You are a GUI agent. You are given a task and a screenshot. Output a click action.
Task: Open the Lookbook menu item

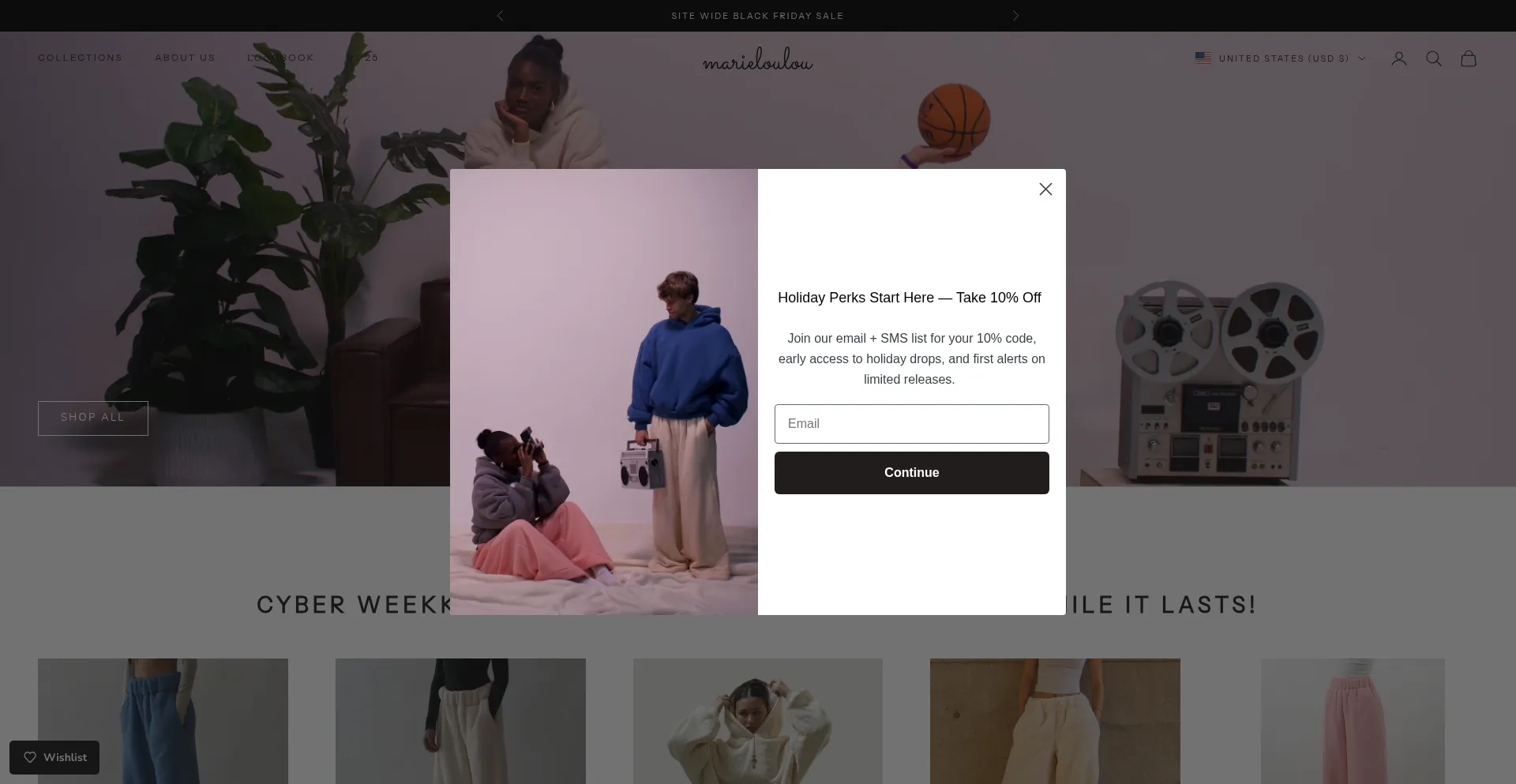(280, 58)
